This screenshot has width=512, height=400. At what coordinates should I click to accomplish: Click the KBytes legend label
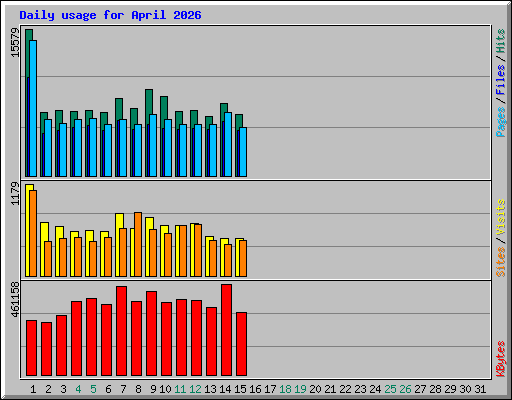coord(501,359)
